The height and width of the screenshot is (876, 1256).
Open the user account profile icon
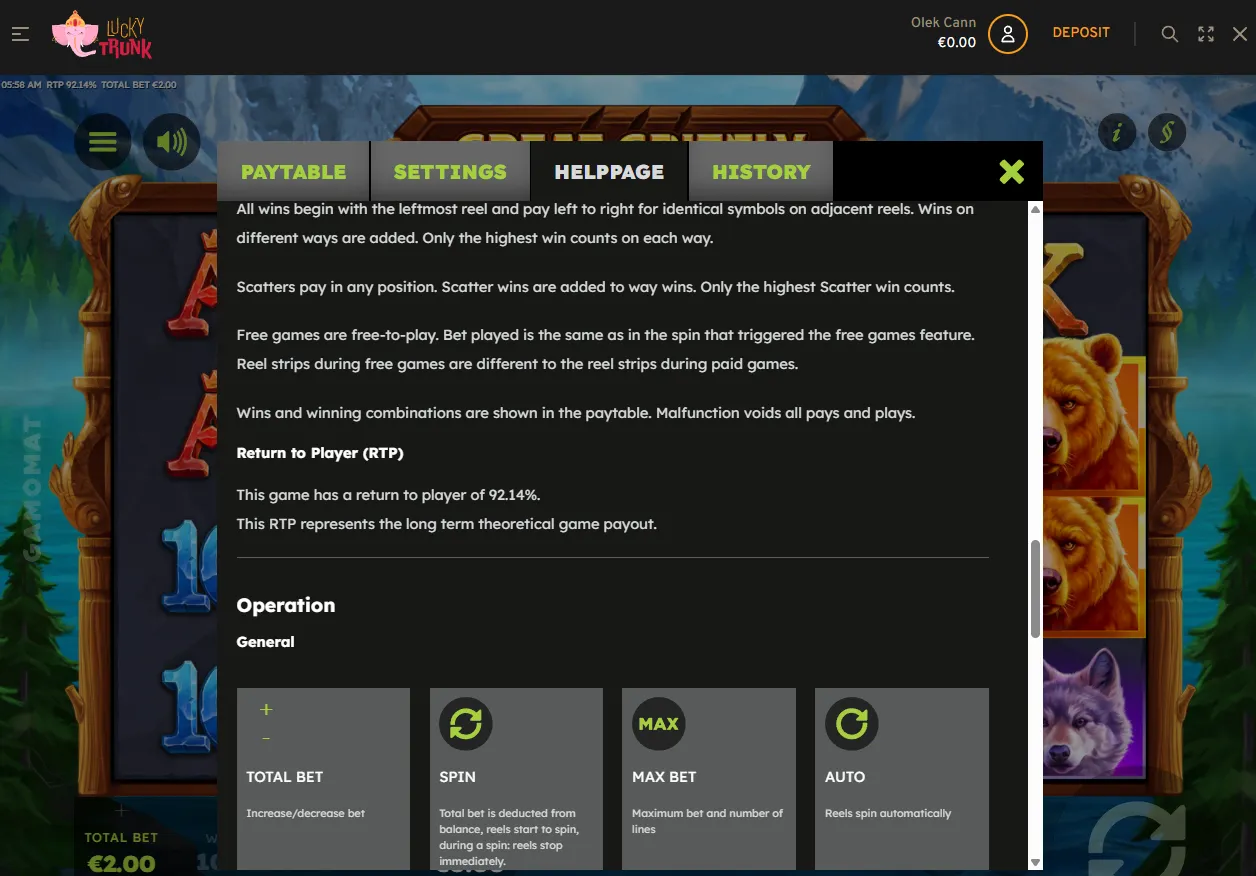coord(1008,34)
